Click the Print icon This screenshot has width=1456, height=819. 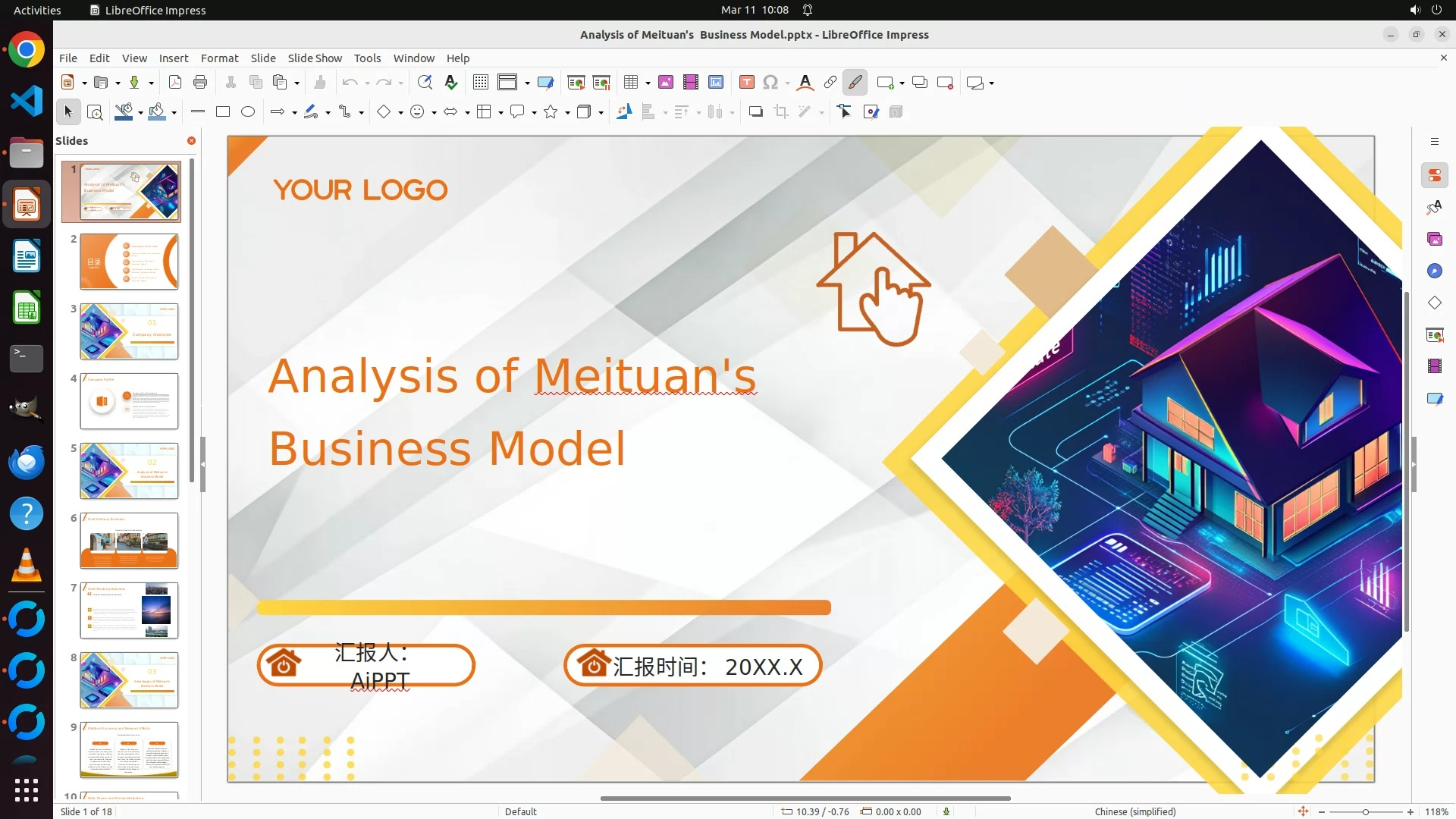[200, 83]
